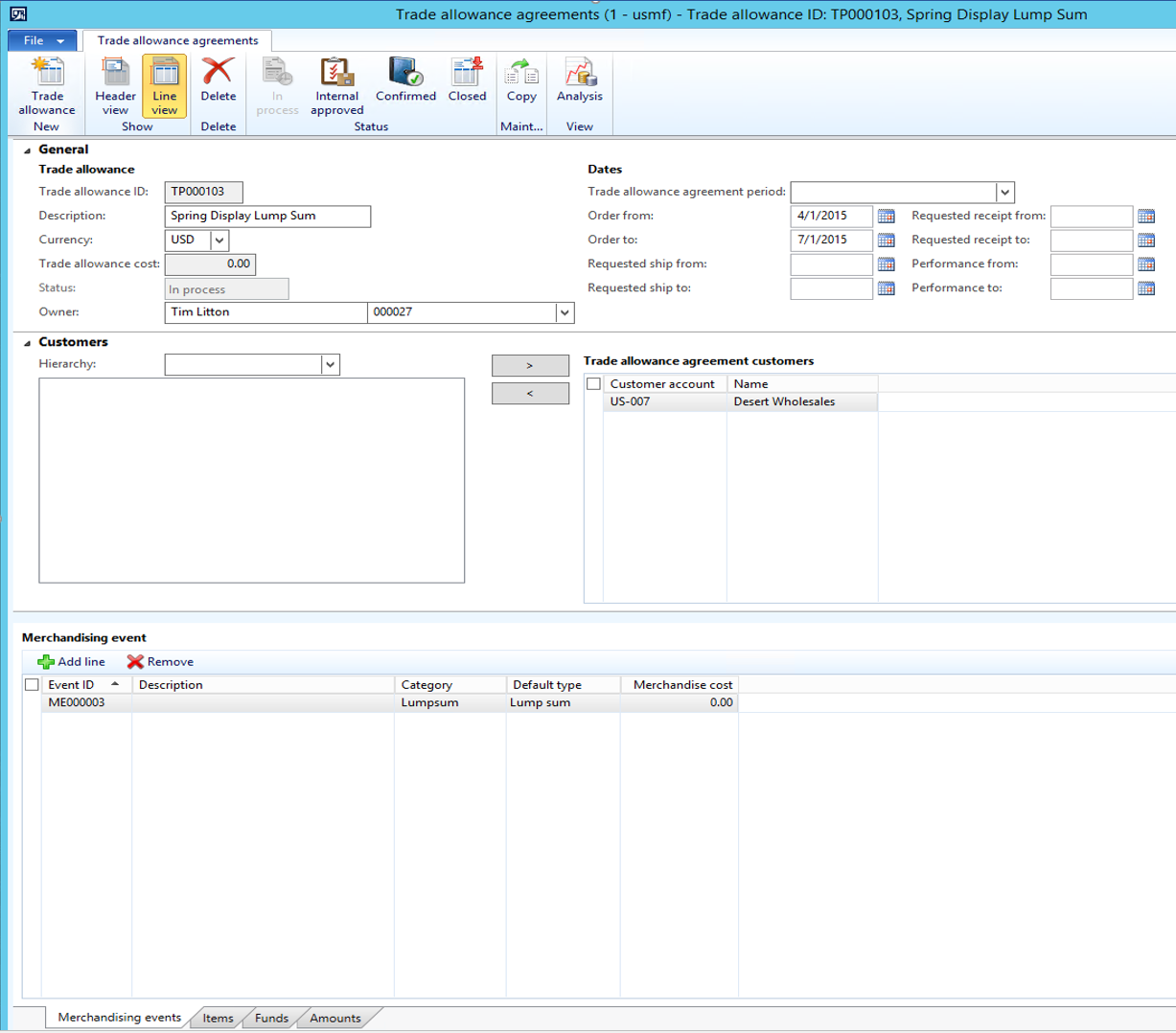The image size is (1176, 1033).
Task: Switch to Header view
Action: tap(115, 86)
